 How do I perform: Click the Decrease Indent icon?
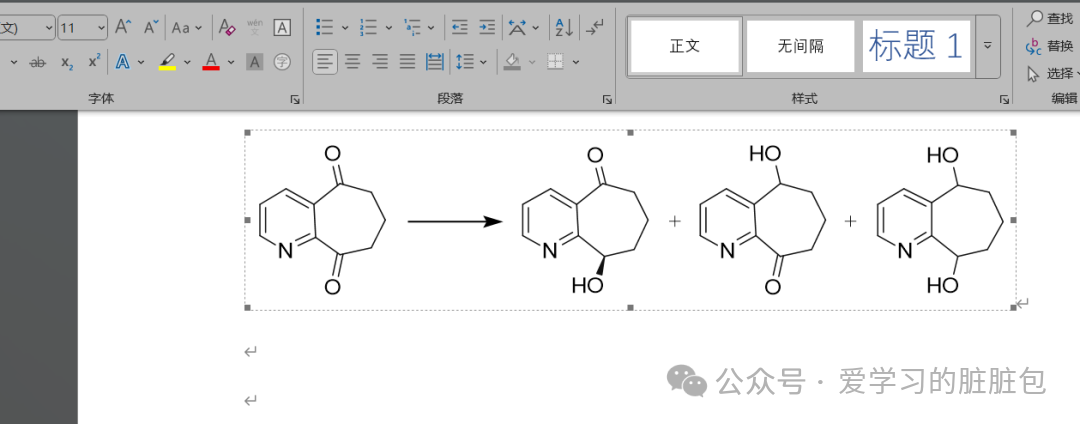click(x=459, y=27)
